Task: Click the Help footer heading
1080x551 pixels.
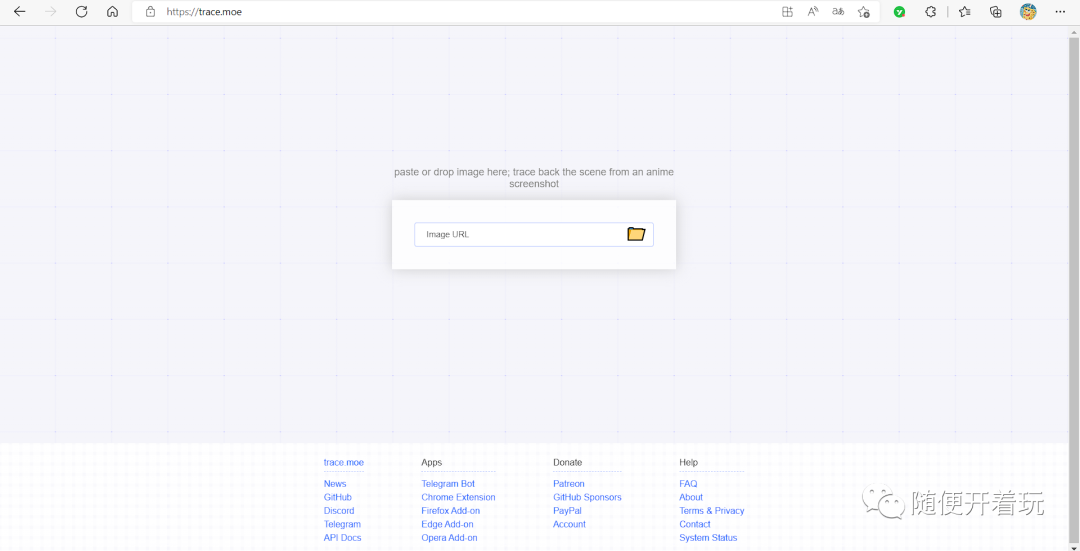Action: click(x=688, y=462)
